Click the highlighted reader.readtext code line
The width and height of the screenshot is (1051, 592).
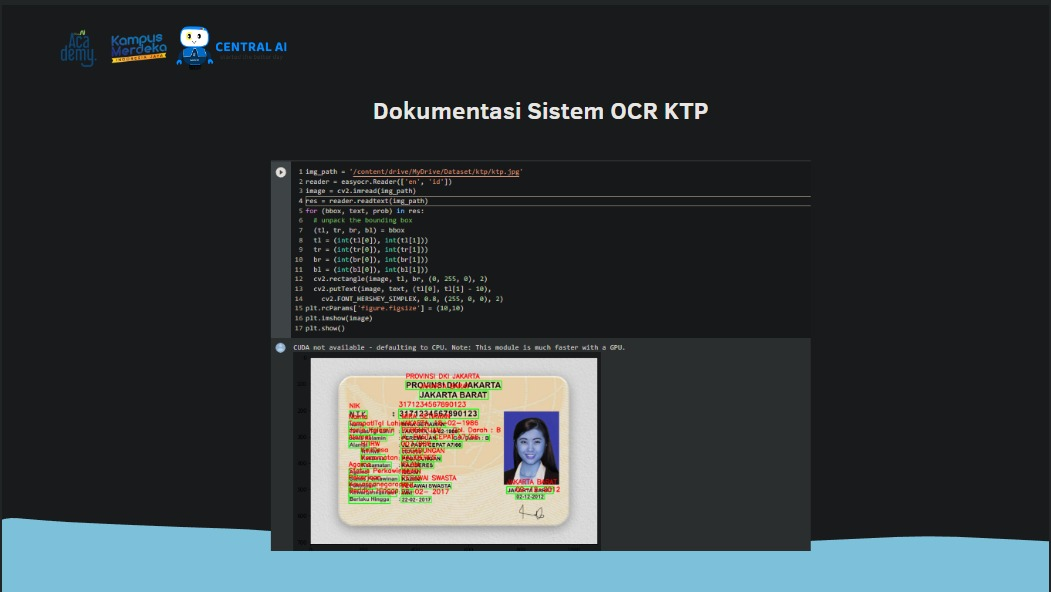click(367, 201)
